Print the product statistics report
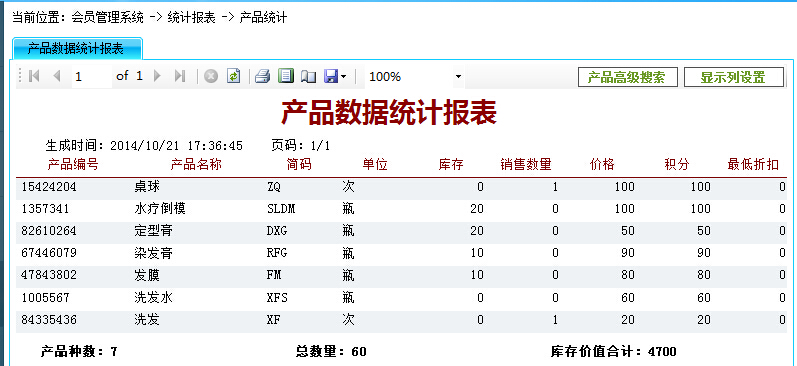This screenshot has width=797, height=366. click(x=262, y=77)
